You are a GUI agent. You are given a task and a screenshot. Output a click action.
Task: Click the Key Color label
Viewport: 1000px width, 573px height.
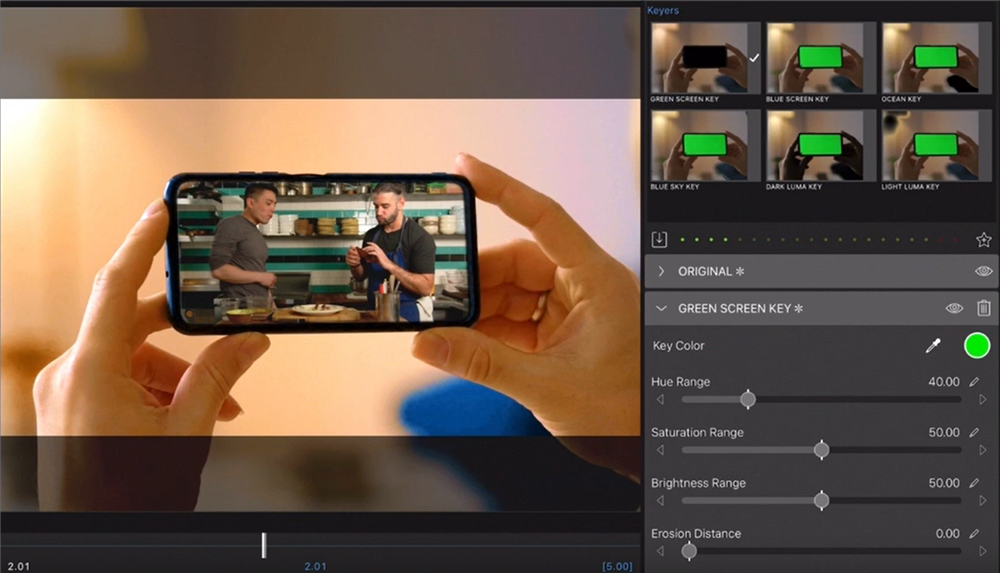679,345
